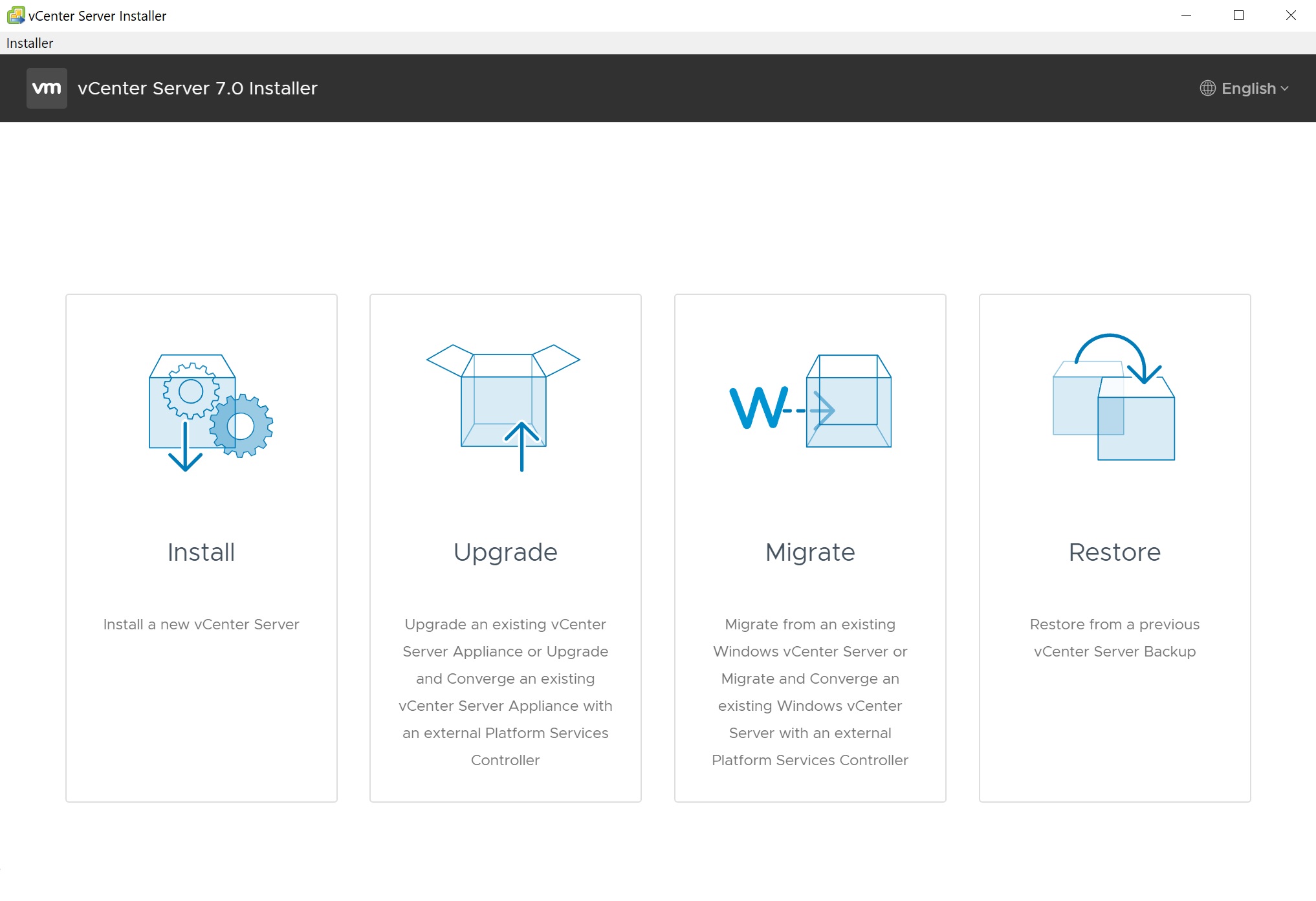Click the vCenter app icon in title bar
The width and height of the screenshot is (1316, 901).
tap(16, 15)
